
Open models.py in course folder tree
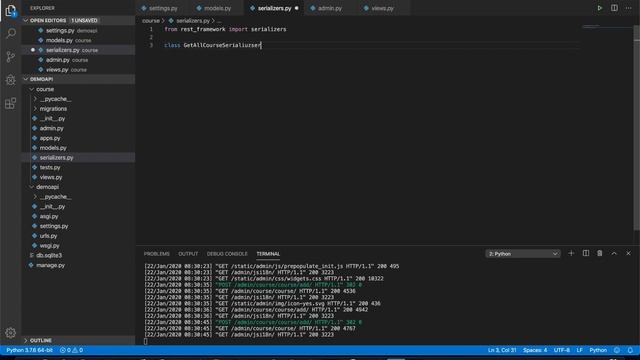click(78, 148)
